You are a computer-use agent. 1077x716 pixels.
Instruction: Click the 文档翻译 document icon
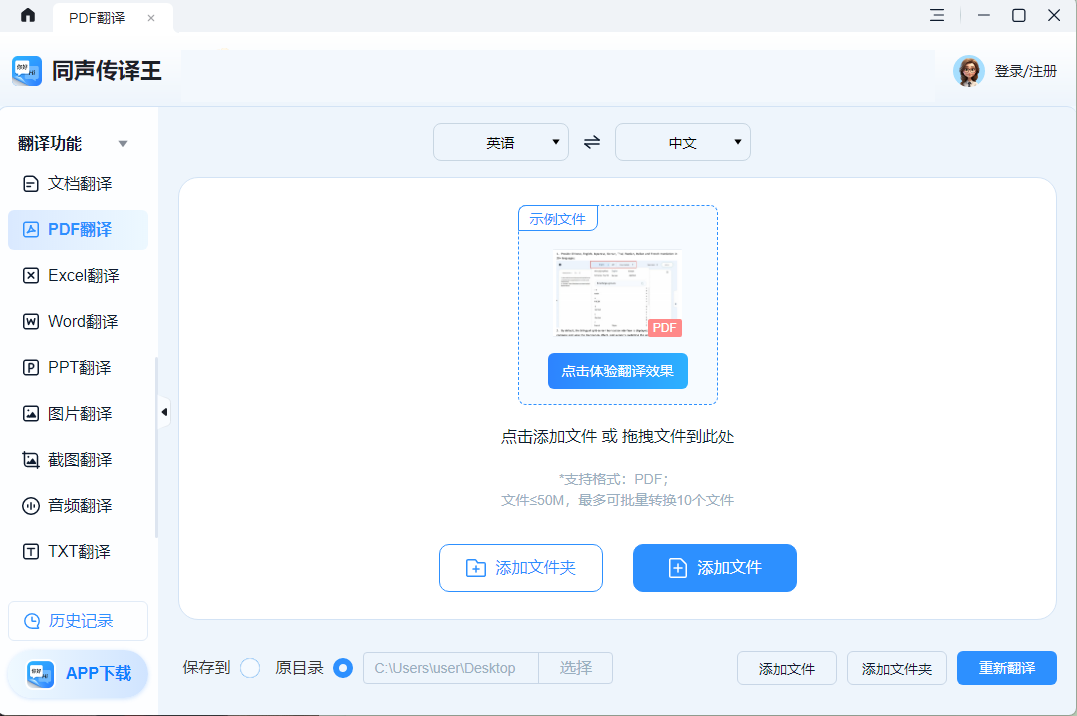point(31,183)
